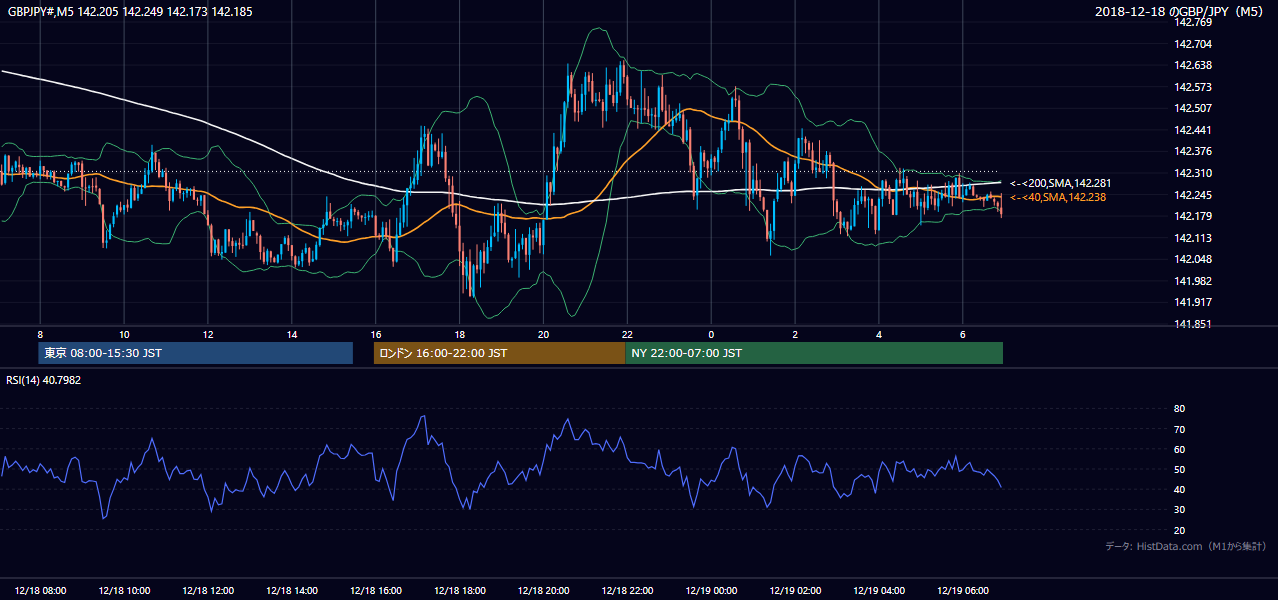Click the 12/18 12:00 time label

[208, 591]
